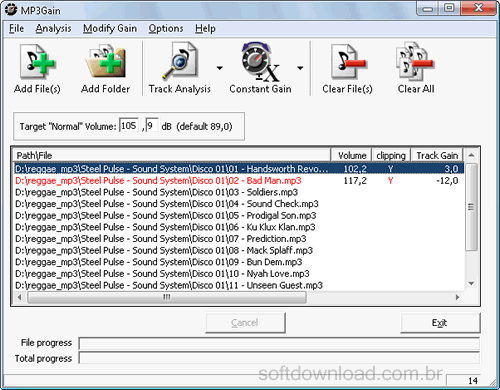Select row 03 - Soldiers.mp3

[239, 192]
